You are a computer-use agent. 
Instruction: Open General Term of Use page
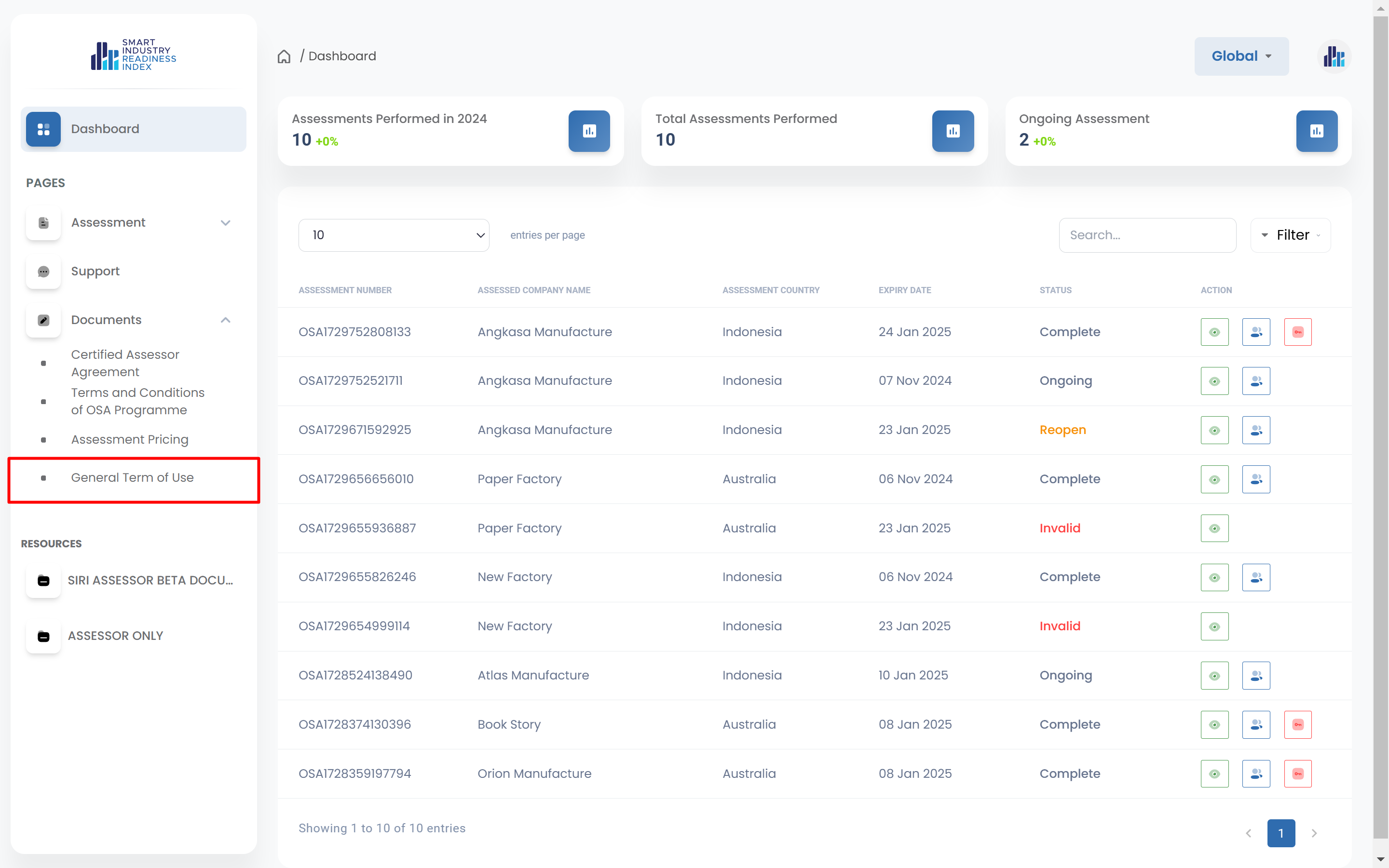click(x=132, y=477)
